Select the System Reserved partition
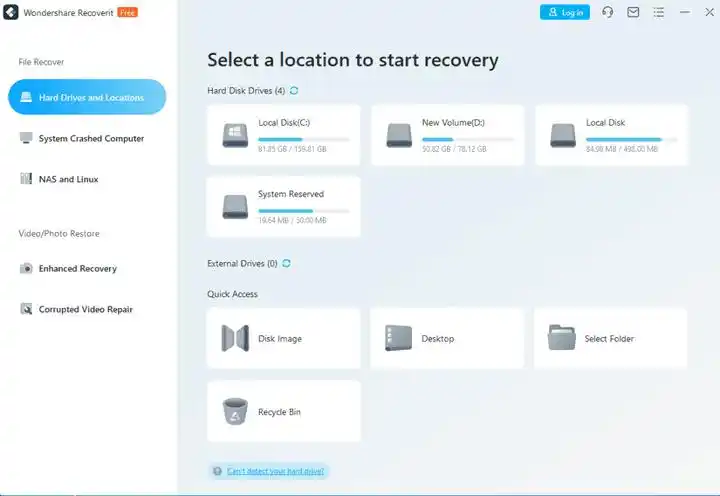Screen dimensions: 720x496 284,207
